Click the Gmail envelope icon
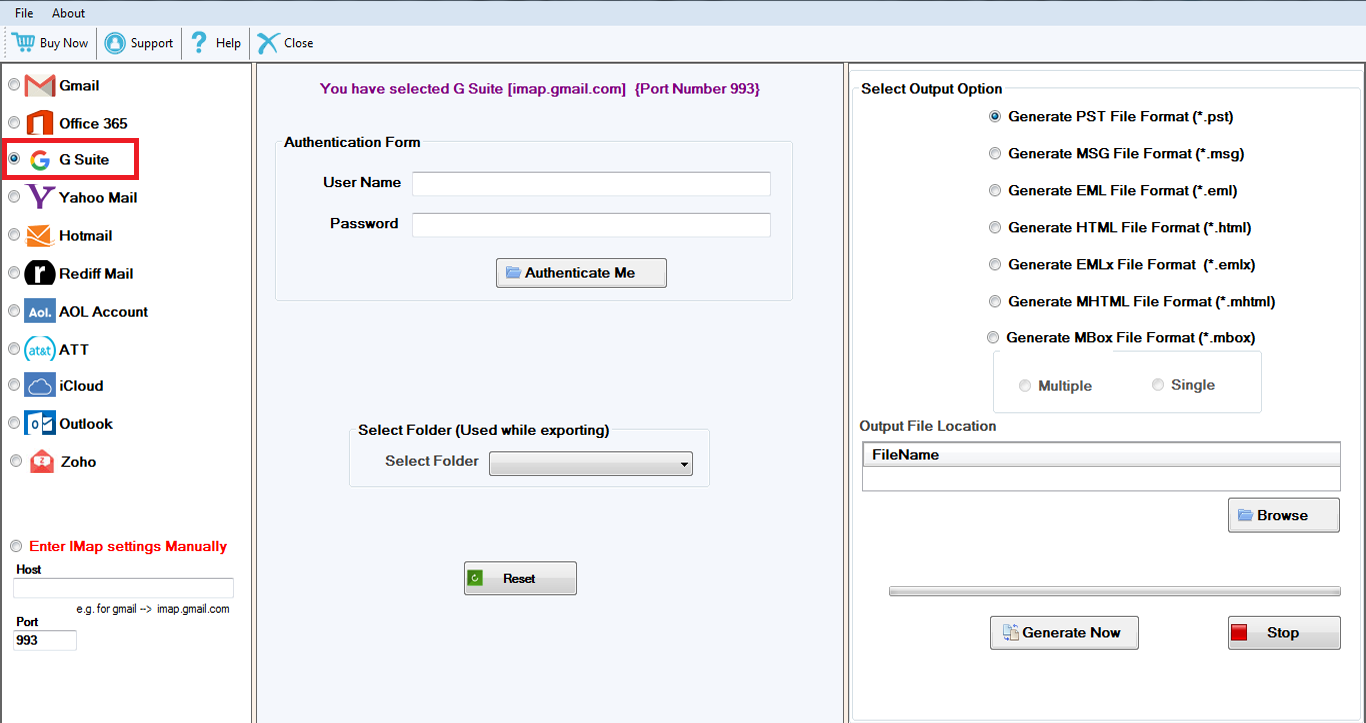The height and width of the screenshot is (723, 1366). click(x=39, y=86)
